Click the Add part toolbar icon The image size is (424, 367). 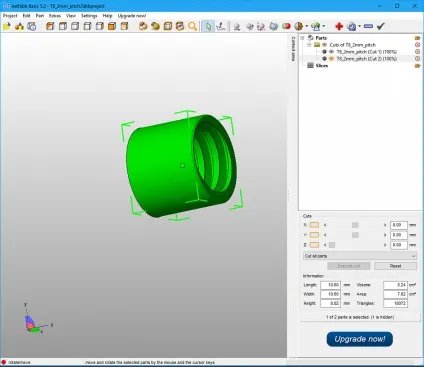(19, 26)
